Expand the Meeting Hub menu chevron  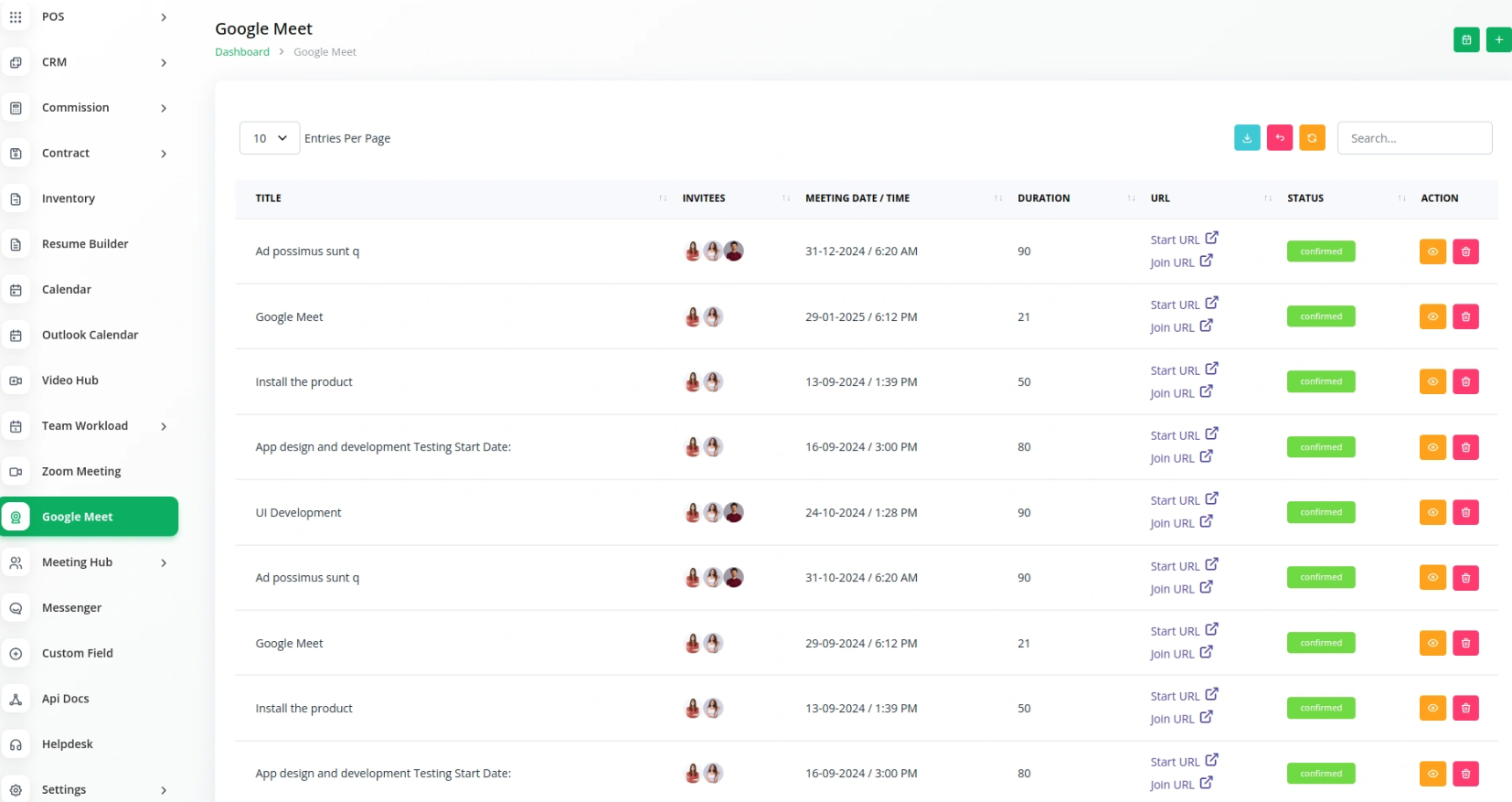click(x=164, y=563)
